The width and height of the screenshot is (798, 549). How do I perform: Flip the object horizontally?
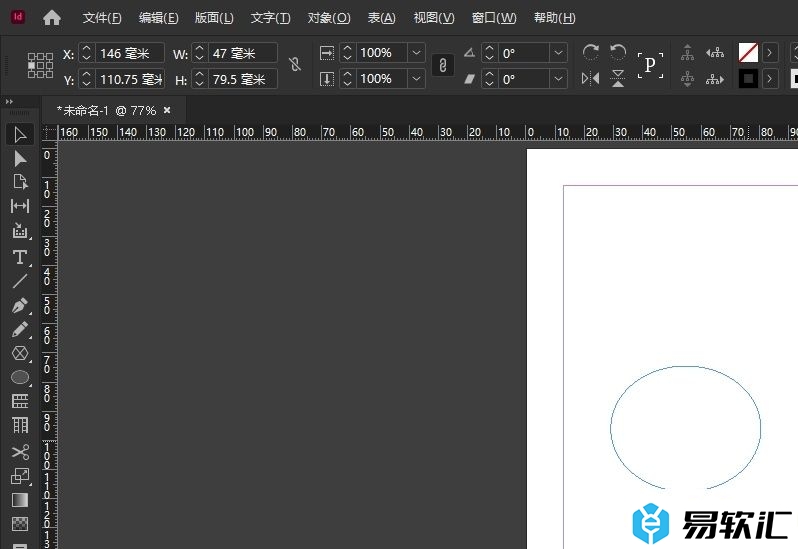click(x=590, y=78)
